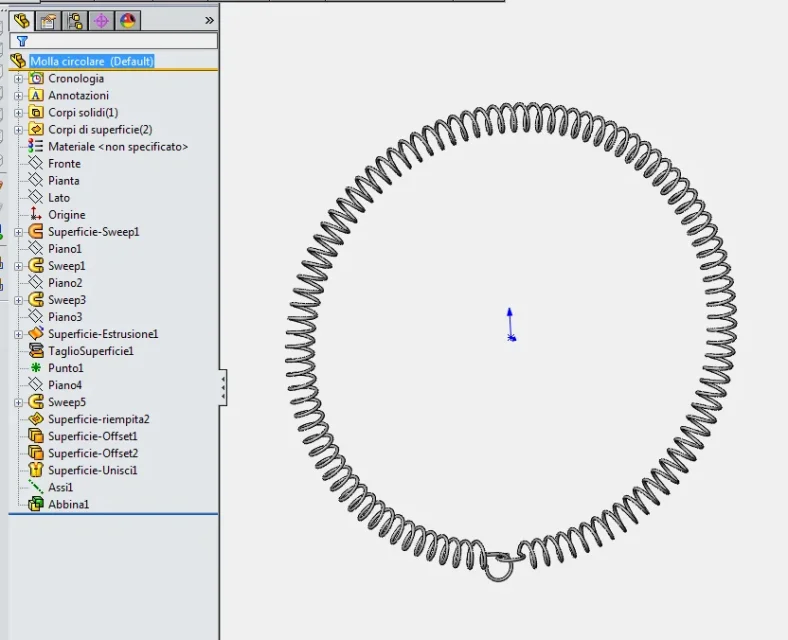Click the Sweep1 feature icon
The height and width of the screenshot is (640, 788).
click(36, 266)
